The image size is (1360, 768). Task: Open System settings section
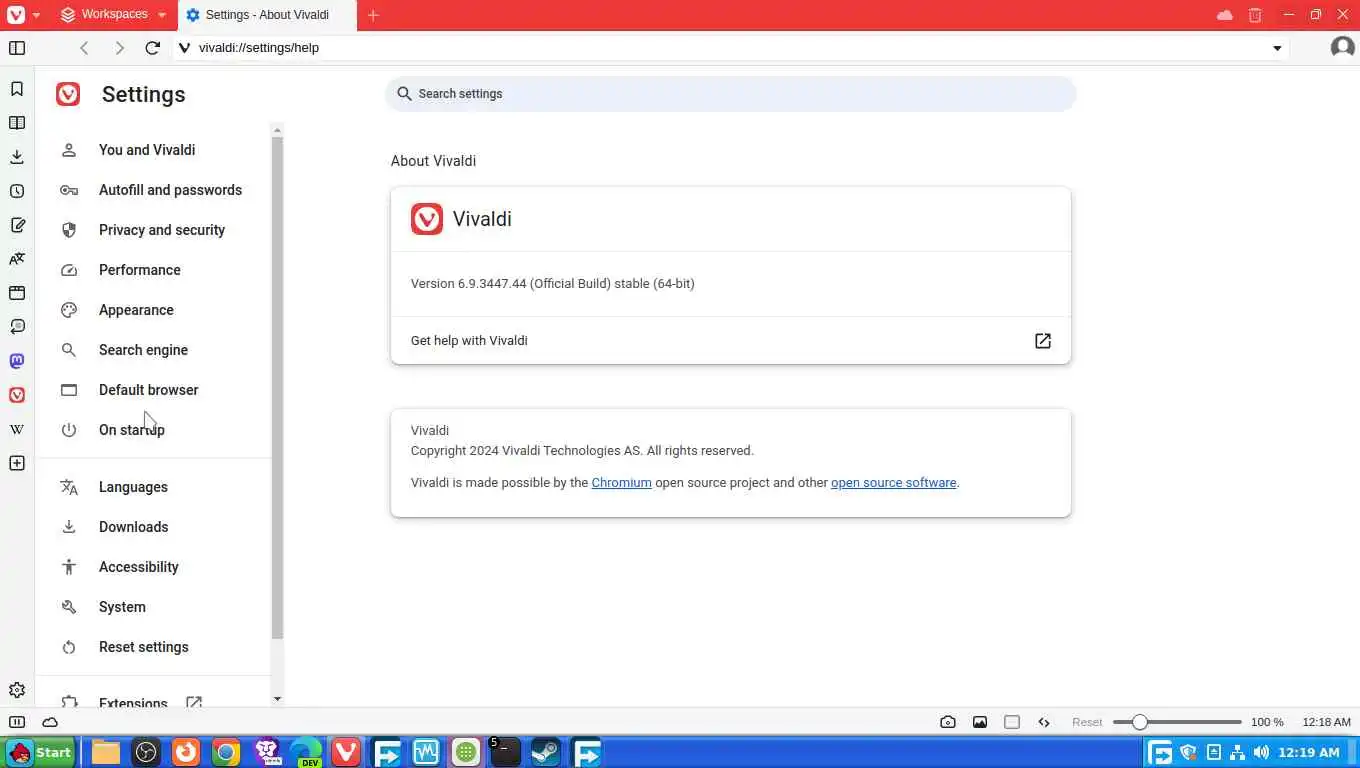[122, 607]
